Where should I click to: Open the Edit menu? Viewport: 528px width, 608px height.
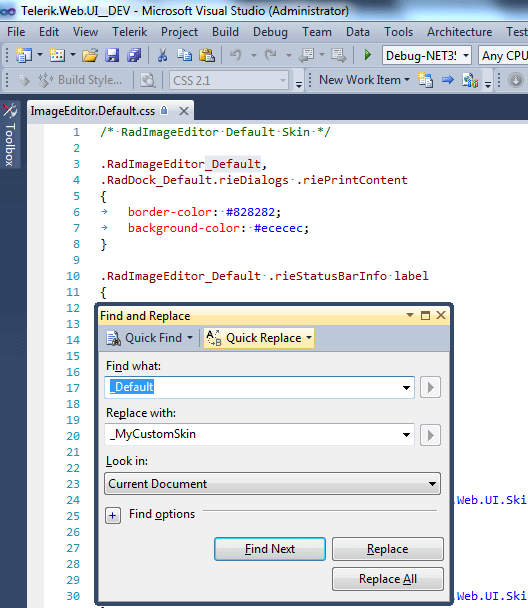pyautogui.click(x=49, y=32)
